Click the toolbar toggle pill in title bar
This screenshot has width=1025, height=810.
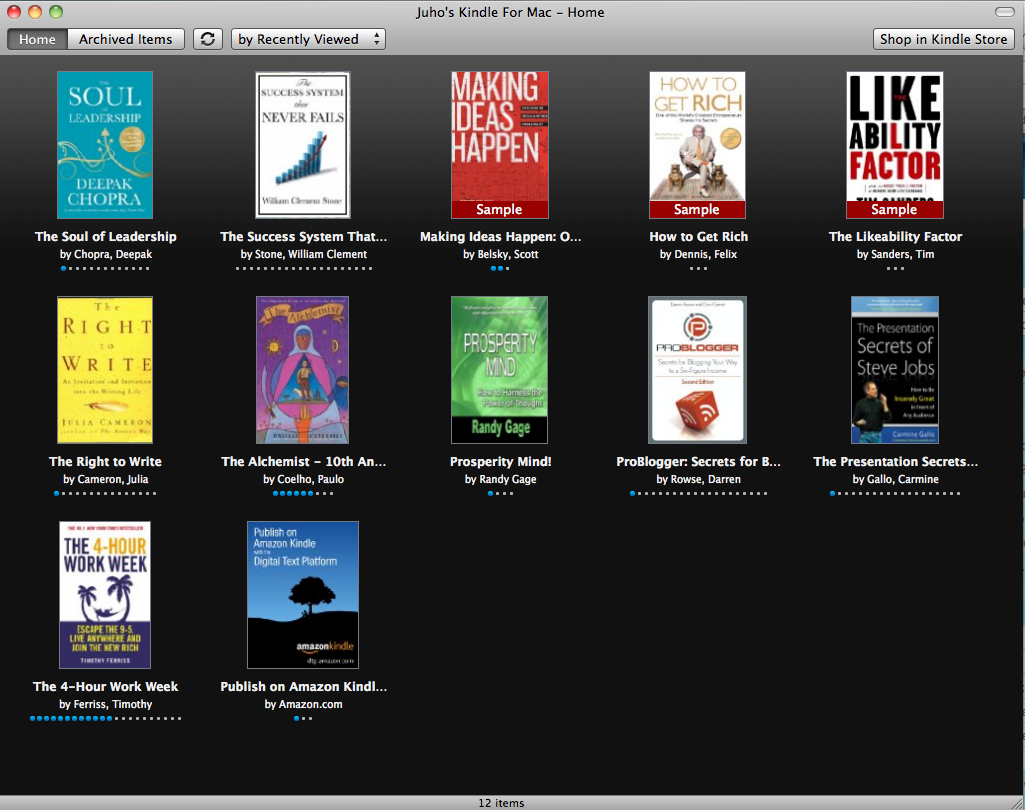click(1005, 12)
